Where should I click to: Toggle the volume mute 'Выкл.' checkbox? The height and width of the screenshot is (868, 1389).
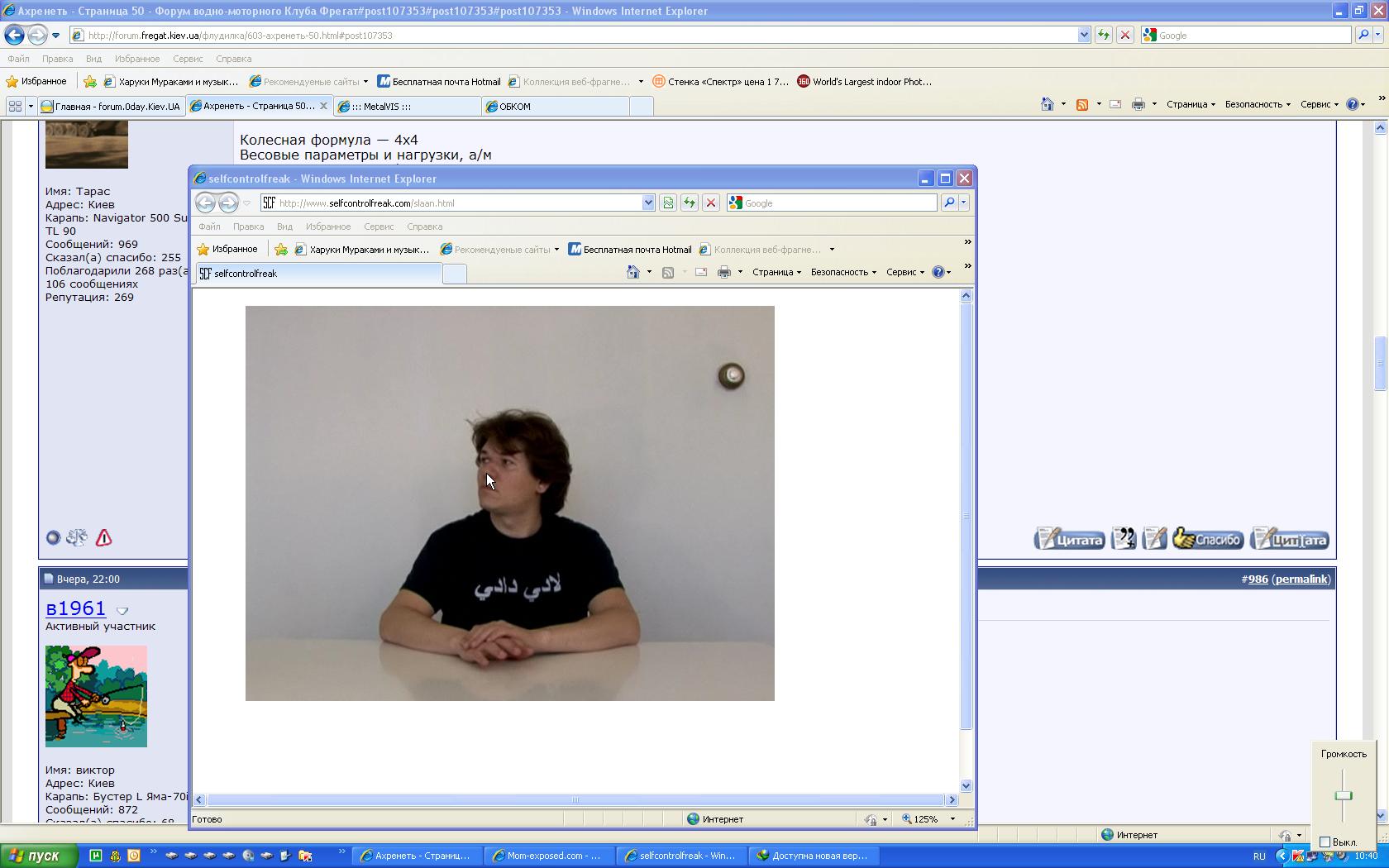1325,842
